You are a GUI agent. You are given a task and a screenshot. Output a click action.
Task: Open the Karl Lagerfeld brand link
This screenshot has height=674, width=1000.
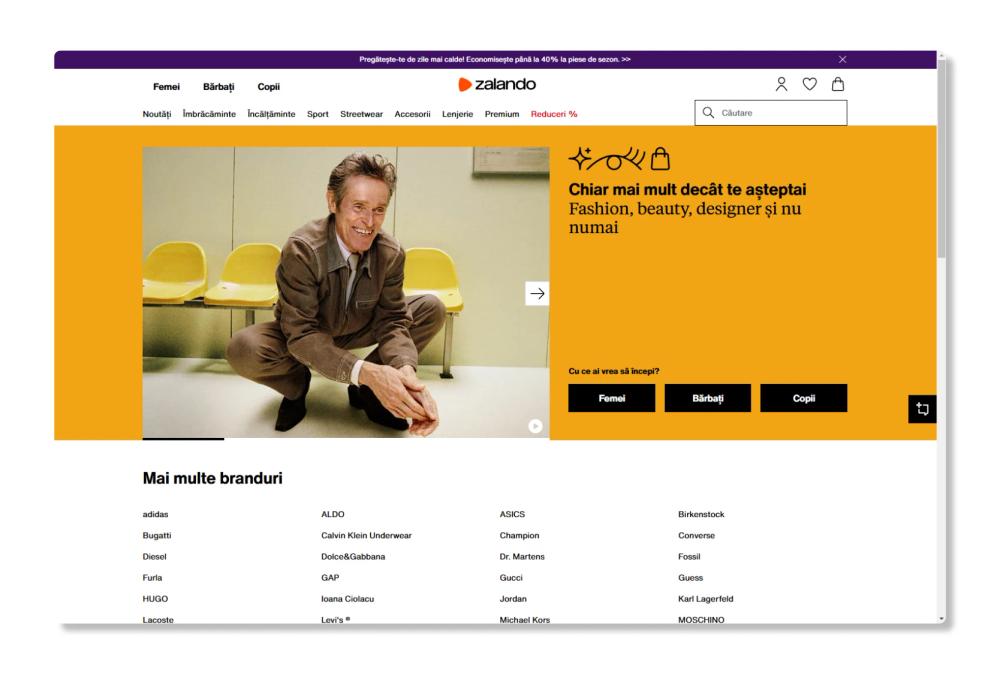(x=705, y=599)
